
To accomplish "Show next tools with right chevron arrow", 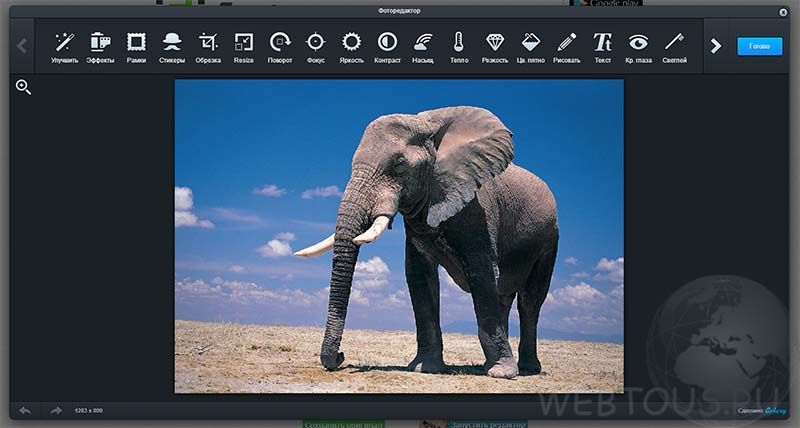I will [716, 46].
